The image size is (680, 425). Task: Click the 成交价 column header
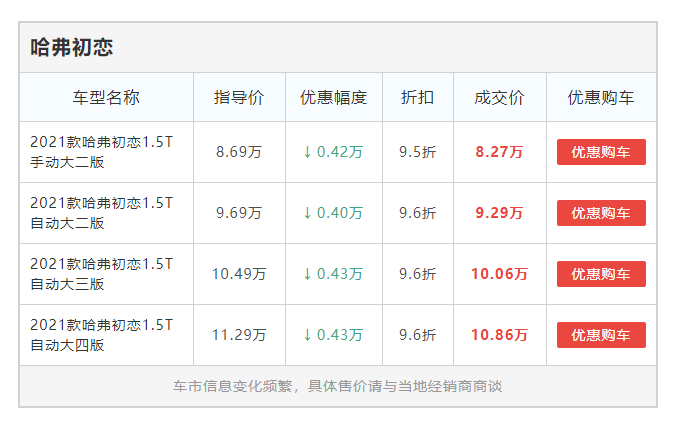tap(500, 97)
